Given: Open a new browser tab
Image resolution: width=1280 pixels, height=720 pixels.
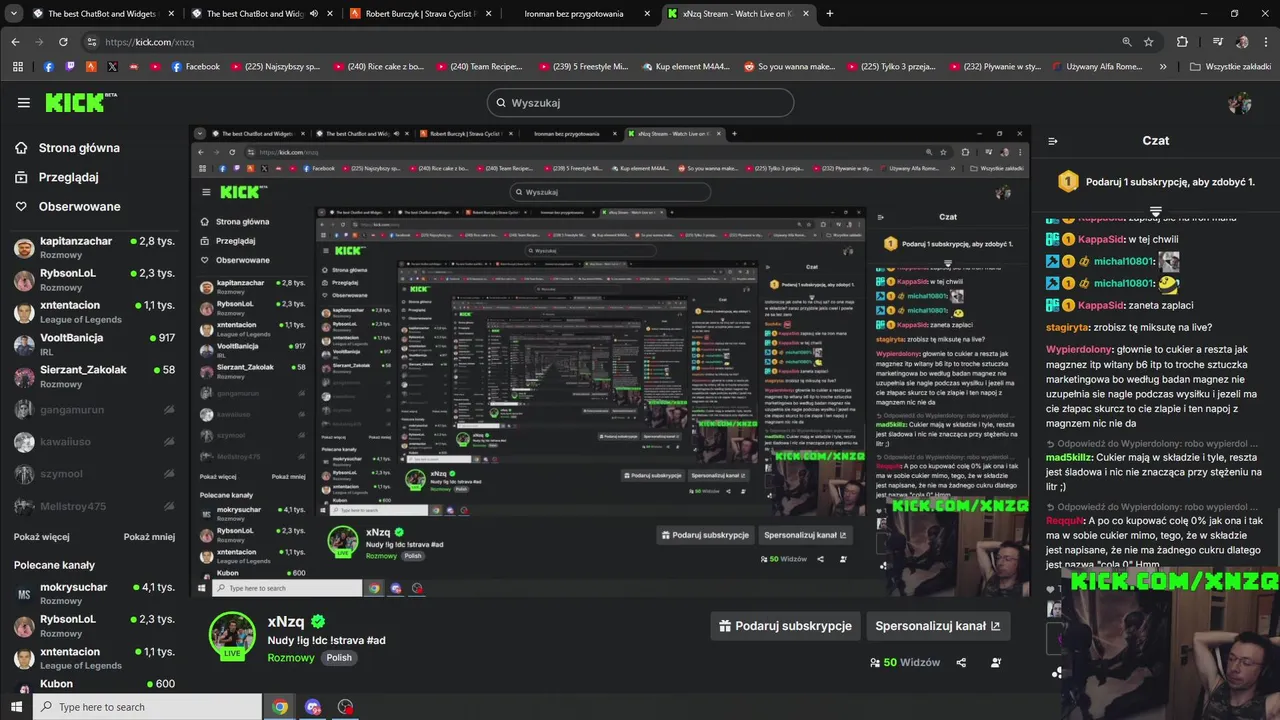Looking at the screenshot, I should coord(830,14).
